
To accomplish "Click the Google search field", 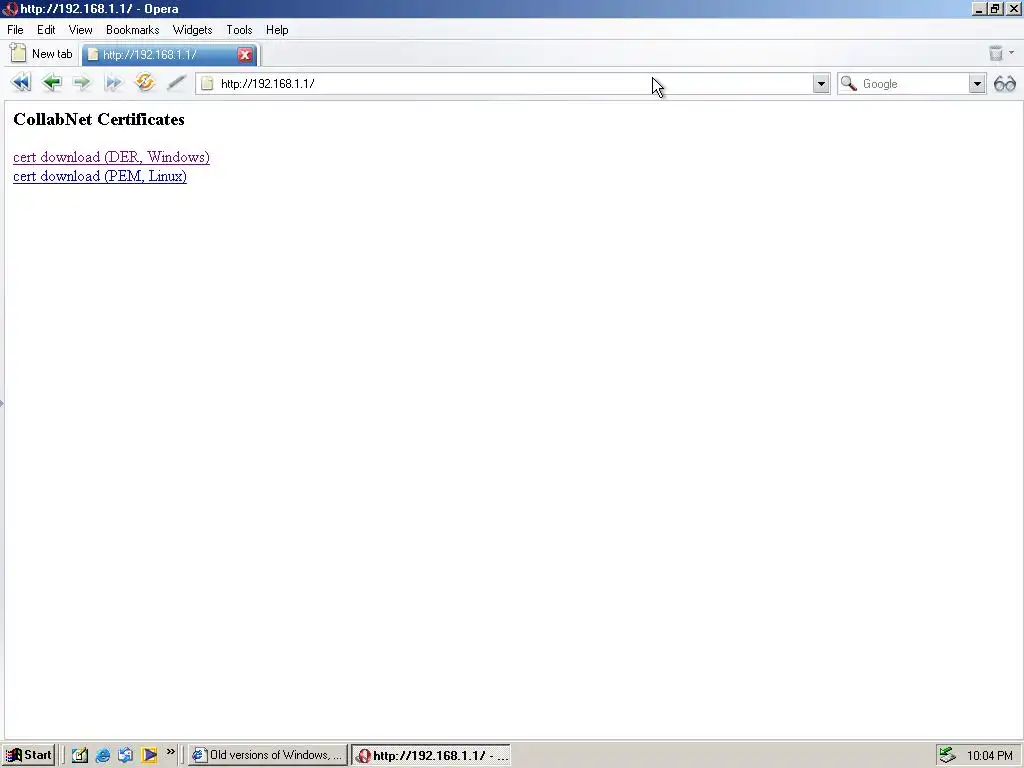I will (x=913, y=84).
